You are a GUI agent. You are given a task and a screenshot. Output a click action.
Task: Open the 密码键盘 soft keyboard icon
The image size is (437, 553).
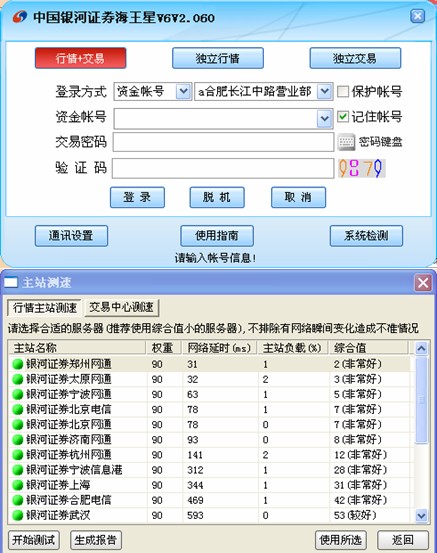(x=346, y=142)
